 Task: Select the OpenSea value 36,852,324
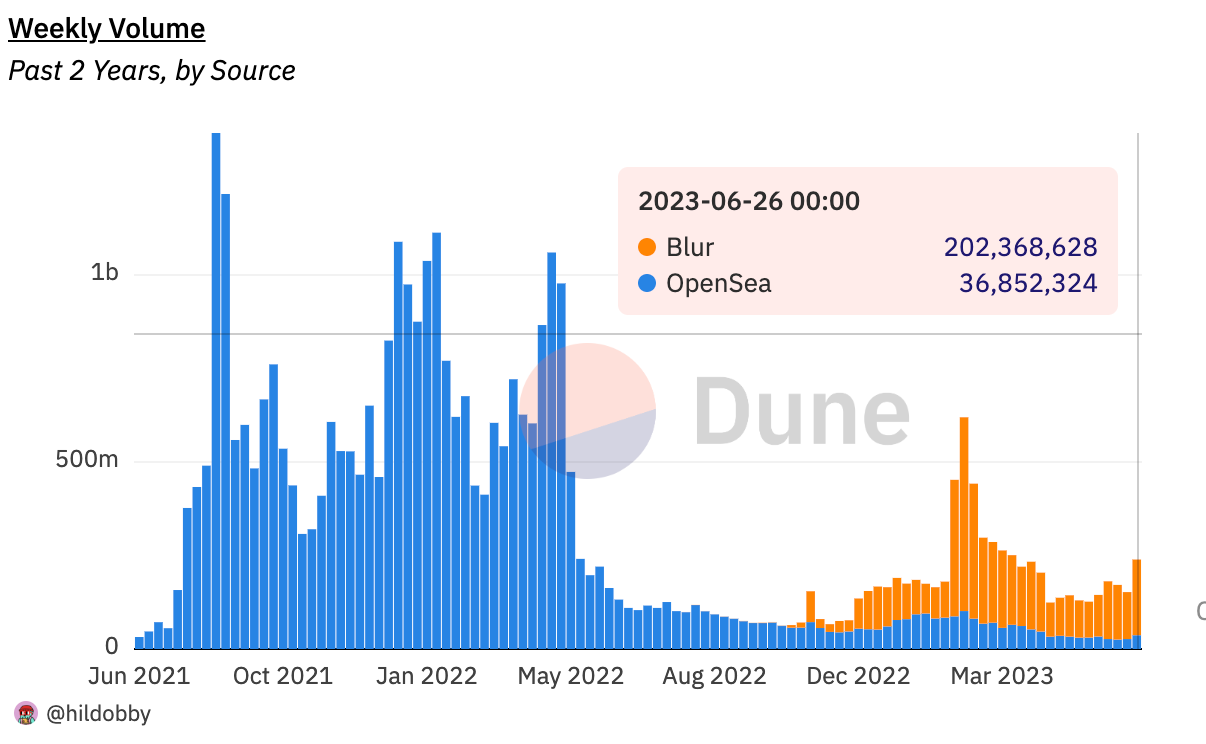pyautogui.click(x=1028, y=283)
